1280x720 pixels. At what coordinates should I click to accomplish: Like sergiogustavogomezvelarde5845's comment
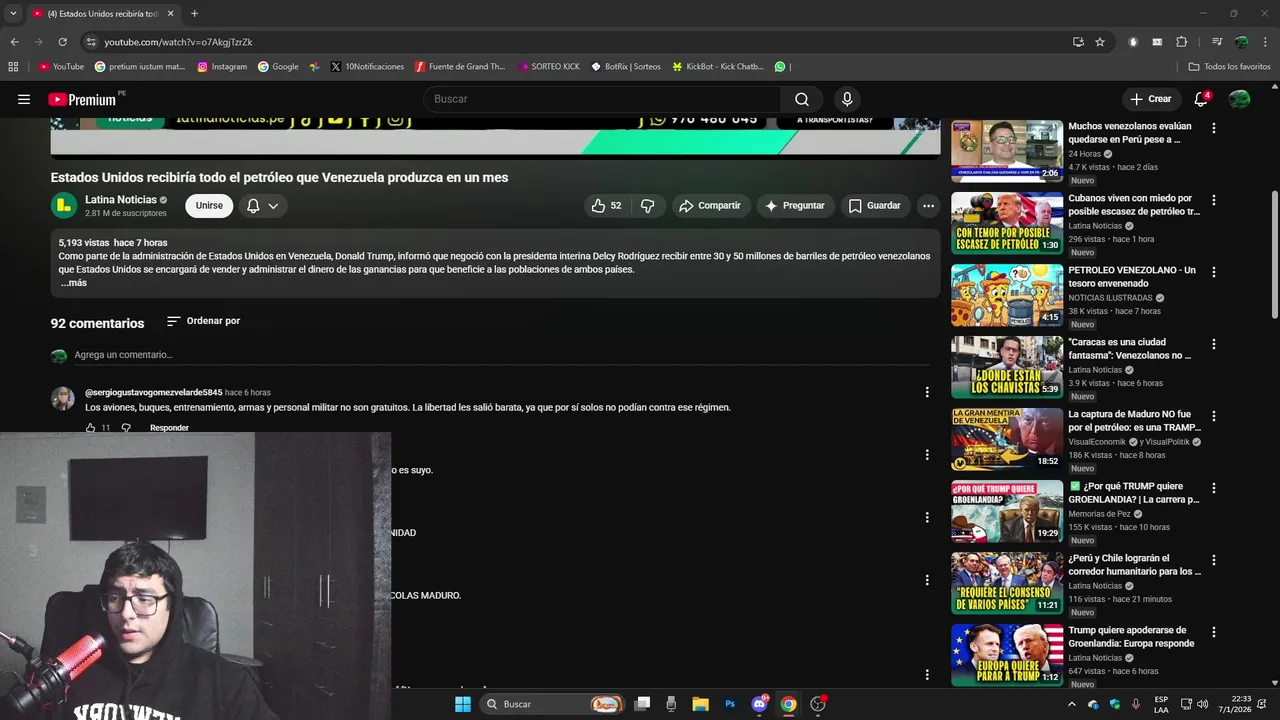pos(92,428)
